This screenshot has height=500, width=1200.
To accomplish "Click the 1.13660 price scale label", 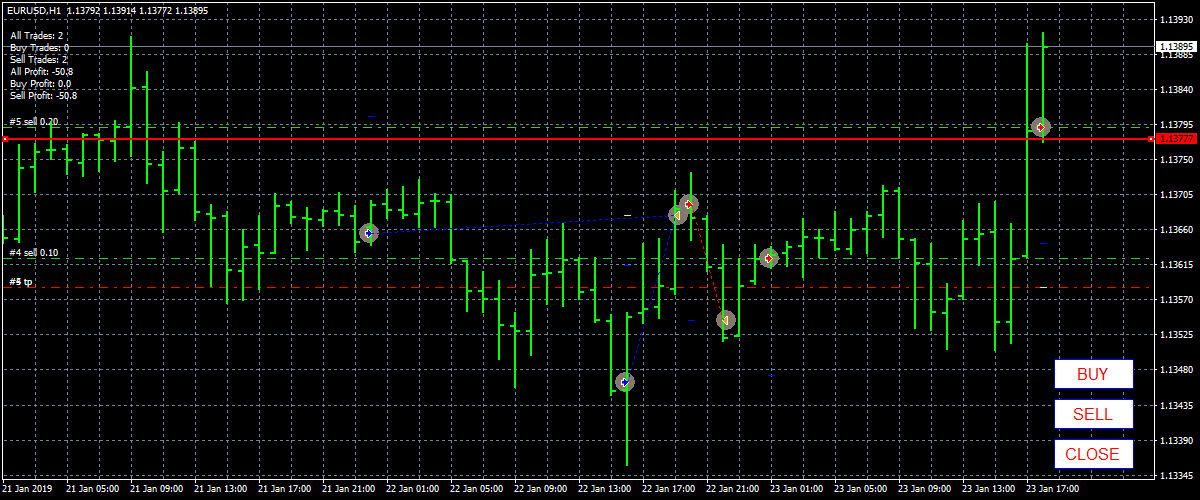I will coord(1175,229).
